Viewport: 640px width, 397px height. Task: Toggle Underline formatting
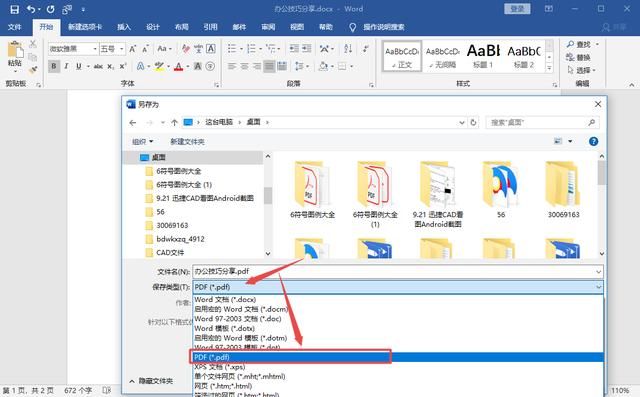click(78, 66)
